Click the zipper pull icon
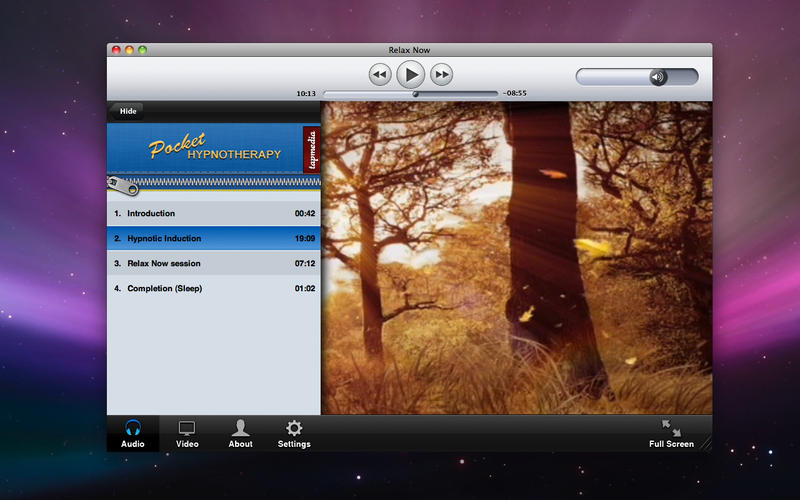The width and height of the screenshot is (800, 500). [x=122, y=185]
